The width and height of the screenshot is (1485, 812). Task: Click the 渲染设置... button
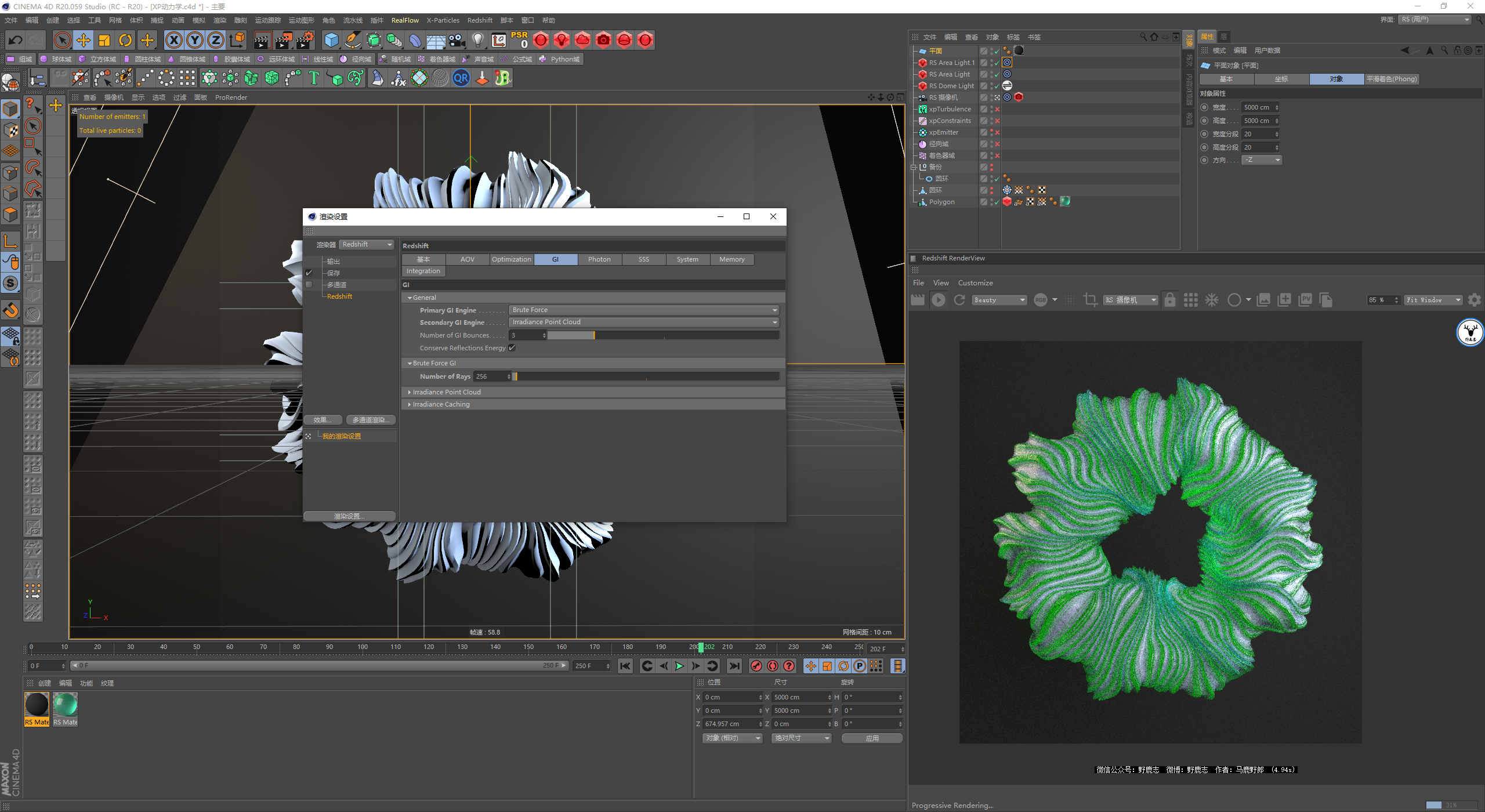[349, 516]
